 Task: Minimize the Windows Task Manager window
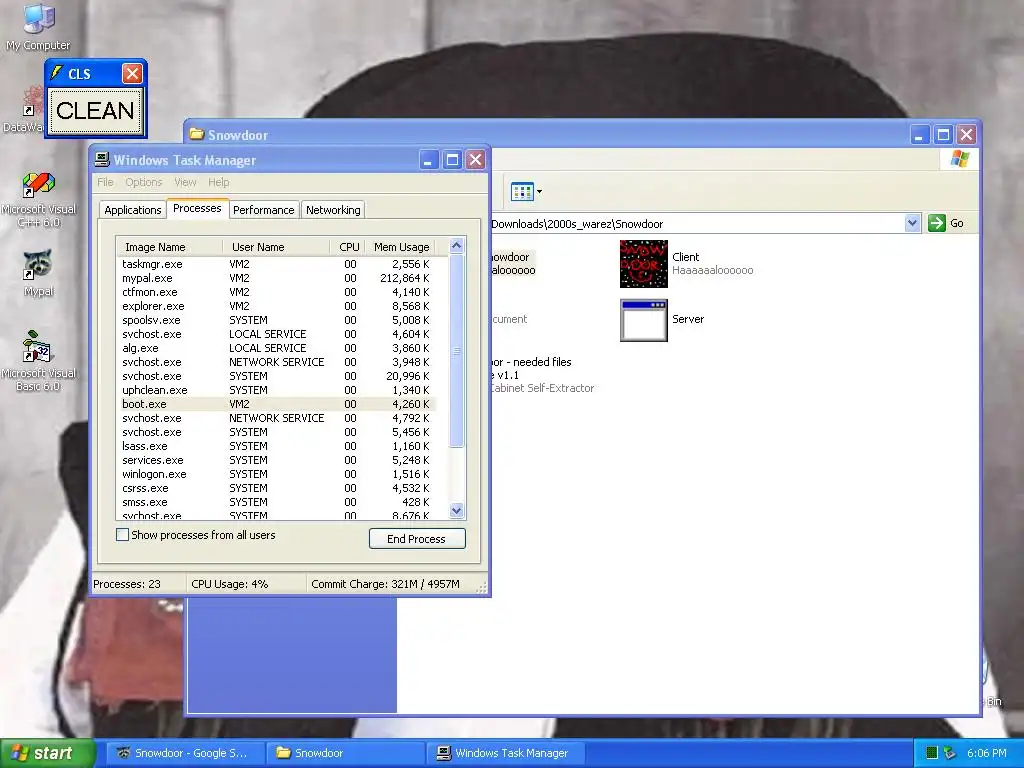point(428,160)
